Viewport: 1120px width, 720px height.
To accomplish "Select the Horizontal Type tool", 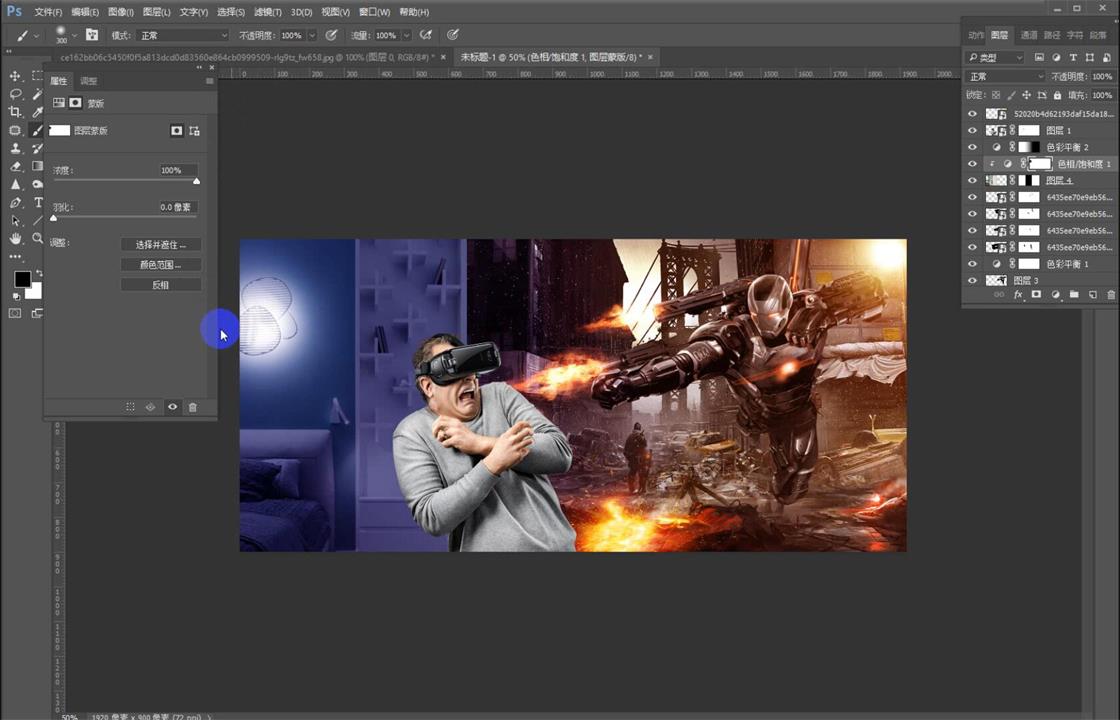I will [x=37, y=203].
